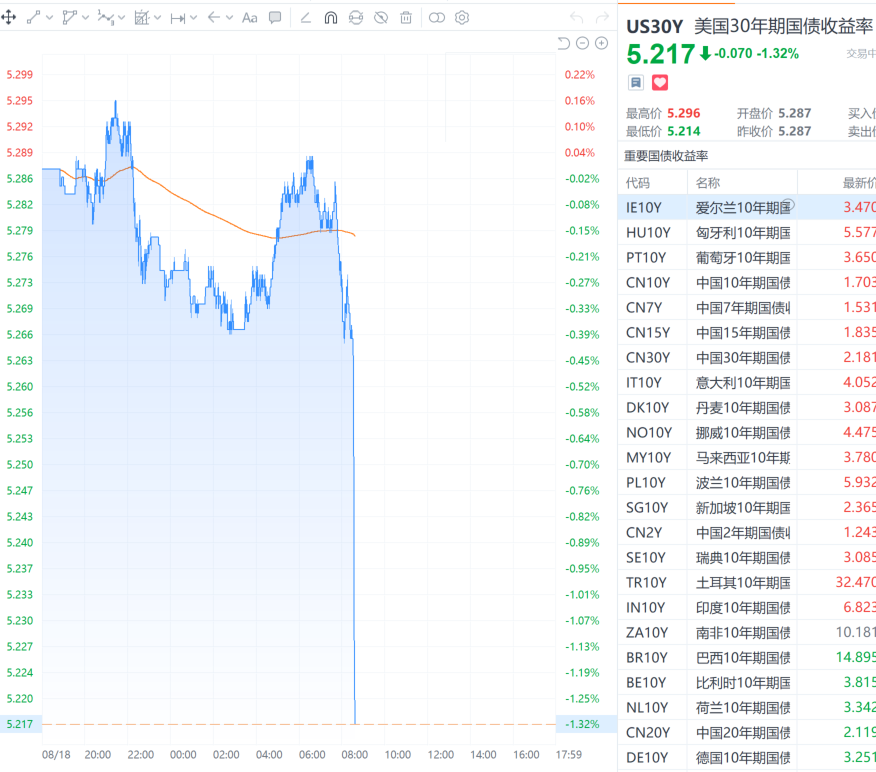Select NO10Y 挪威 row

click(747, 432)
